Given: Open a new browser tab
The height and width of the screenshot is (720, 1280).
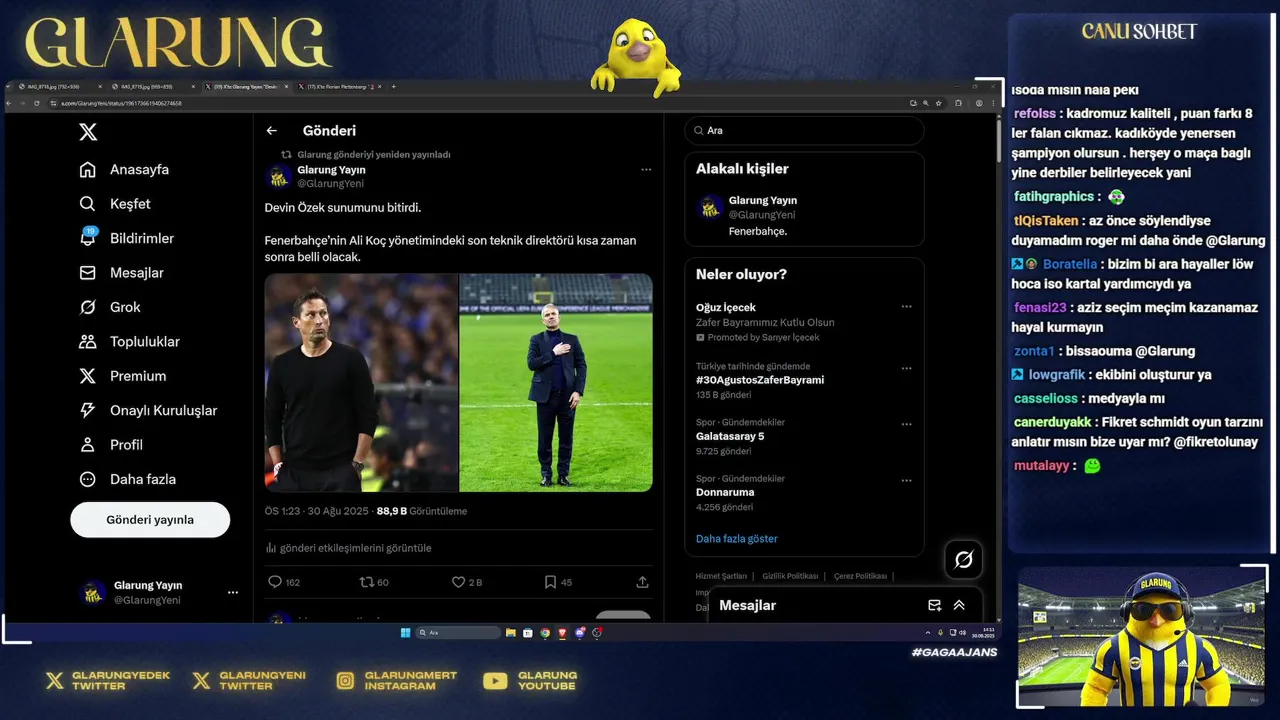Looking at the screenshot, I should tap(393, 87).
